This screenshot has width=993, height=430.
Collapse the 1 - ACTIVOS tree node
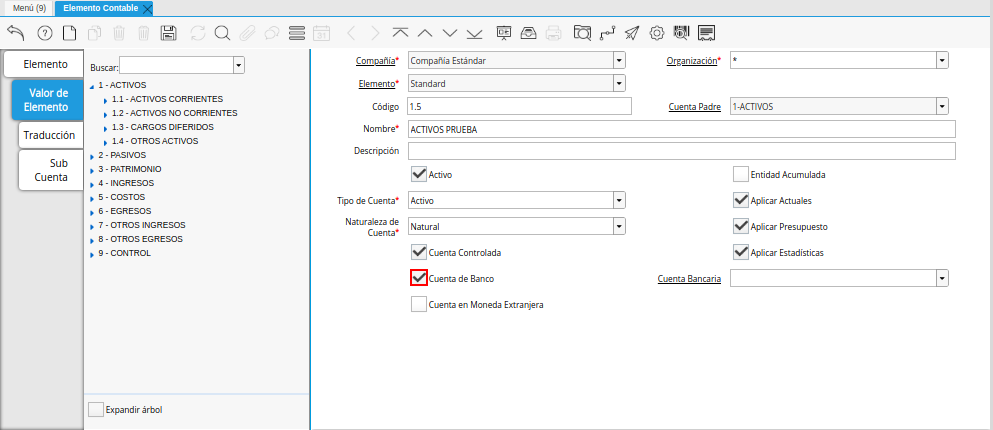[92, 86]
